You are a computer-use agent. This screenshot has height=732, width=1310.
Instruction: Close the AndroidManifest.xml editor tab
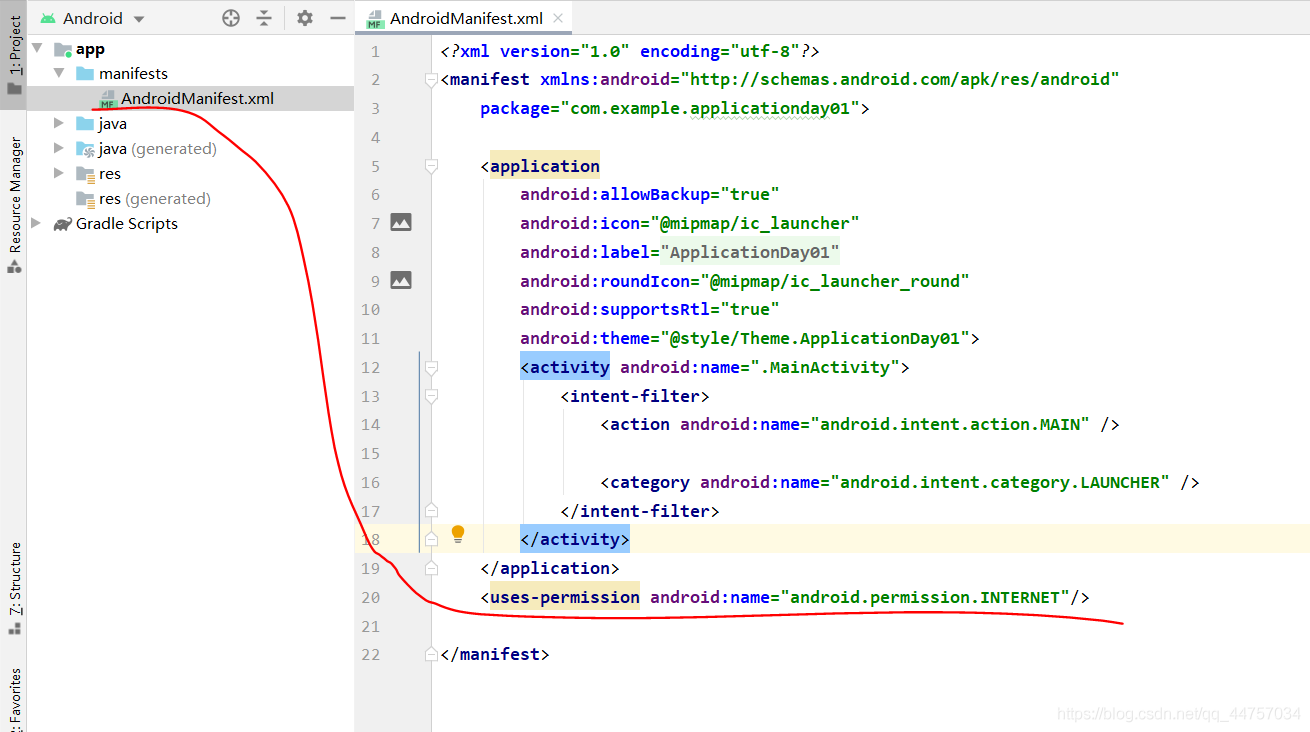click(557, 17)
